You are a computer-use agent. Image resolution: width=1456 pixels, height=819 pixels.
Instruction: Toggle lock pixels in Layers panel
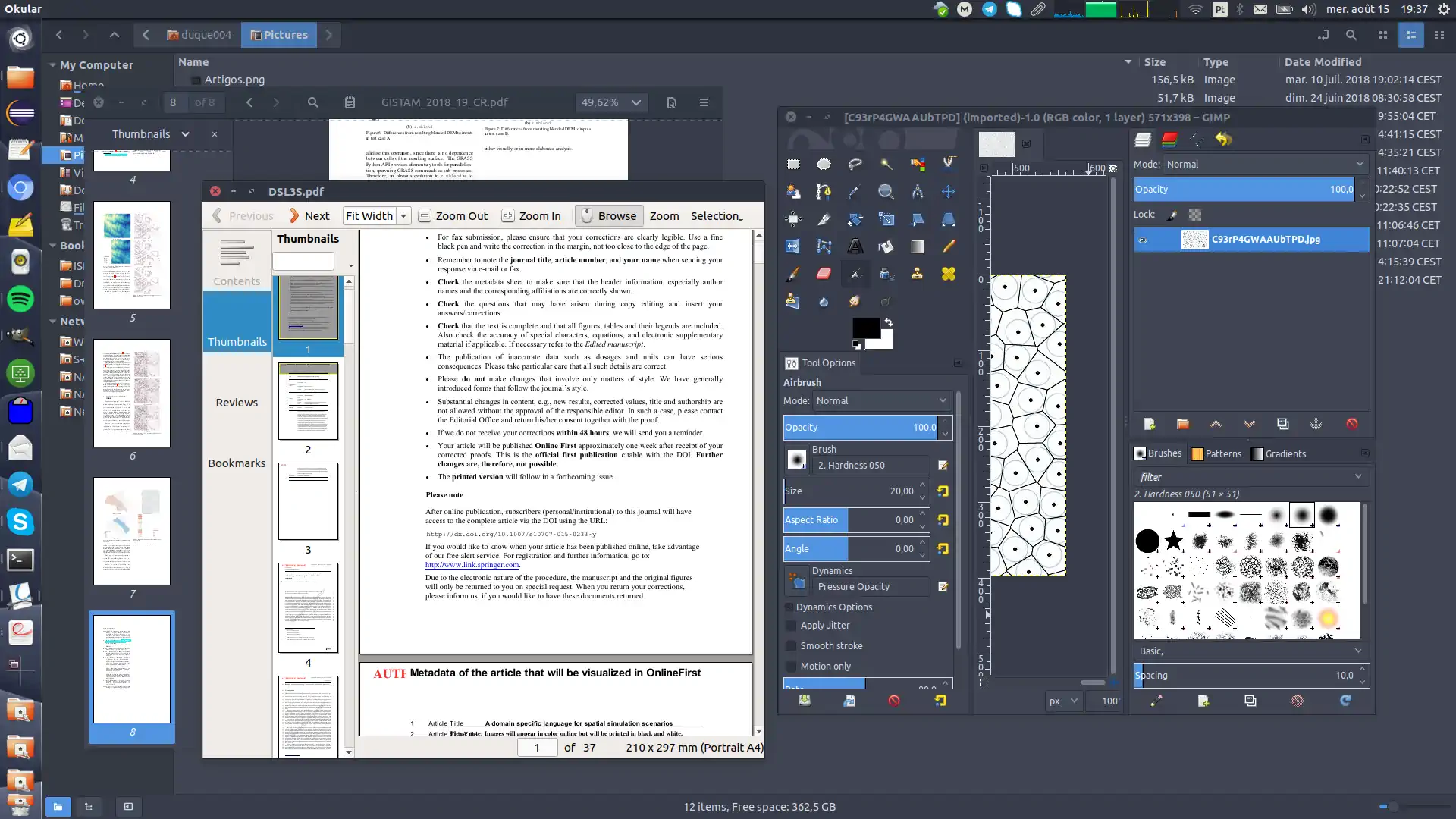coord(1172,215)
